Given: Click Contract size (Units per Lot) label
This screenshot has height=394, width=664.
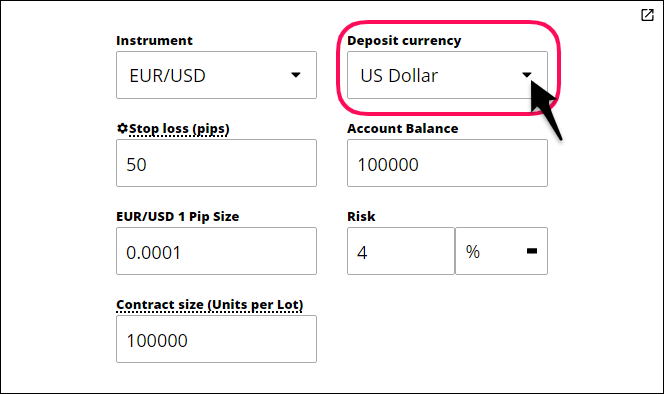Looking at the screenshot, I should pyautogui.click(x=210, y=305).
